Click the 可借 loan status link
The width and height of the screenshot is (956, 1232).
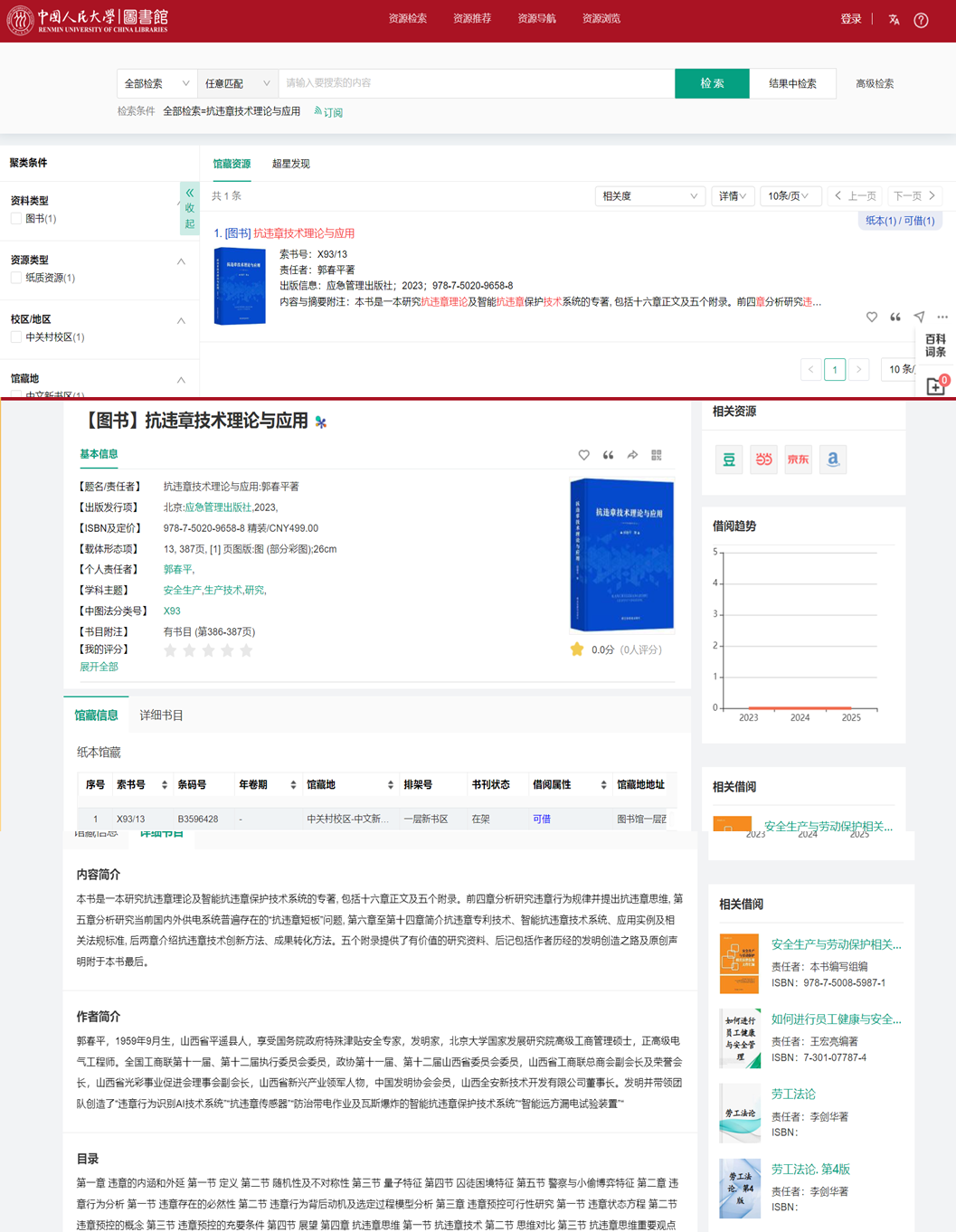click(x=542, y=820)
